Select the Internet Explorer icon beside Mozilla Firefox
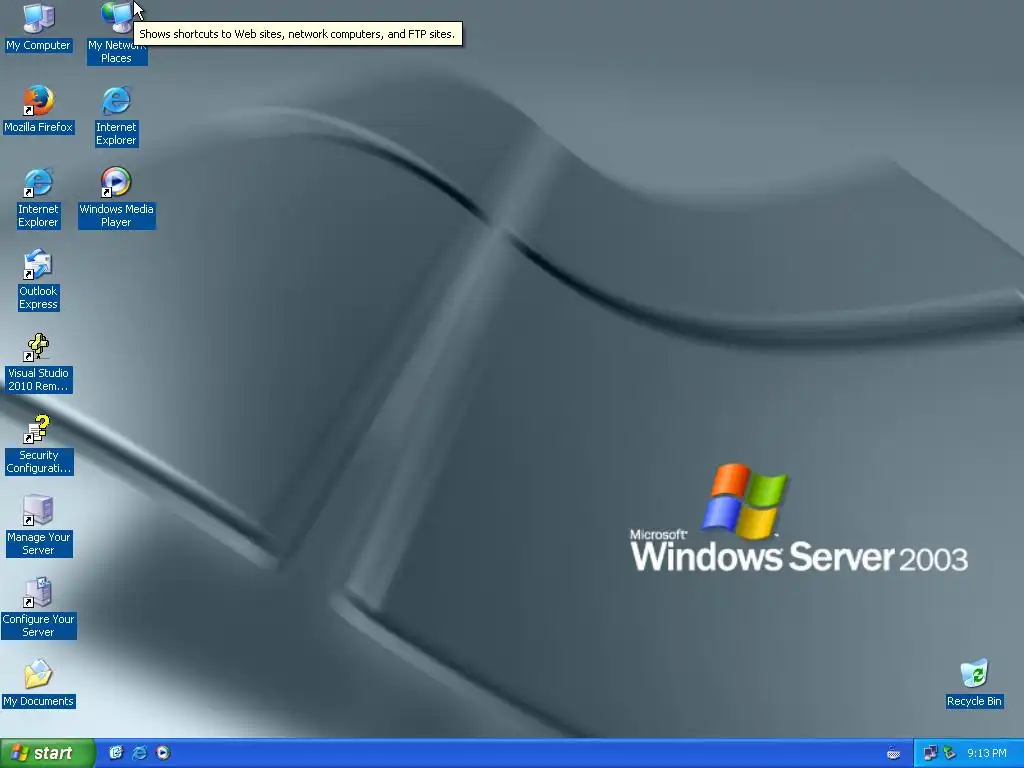 click(116, 116)
